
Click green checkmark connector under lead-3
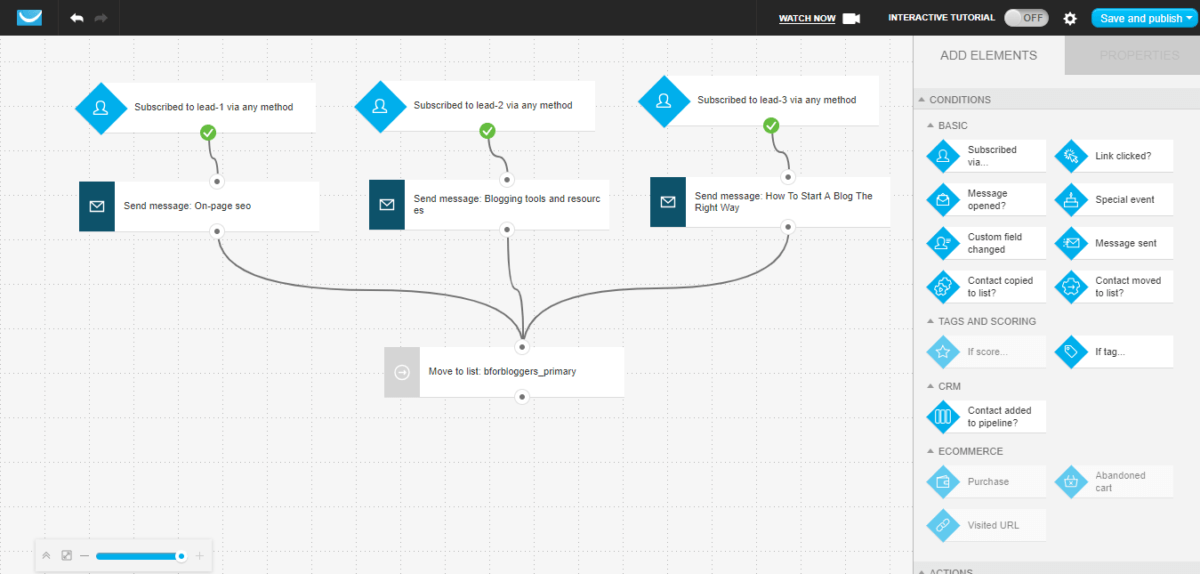tap(771, 126)
